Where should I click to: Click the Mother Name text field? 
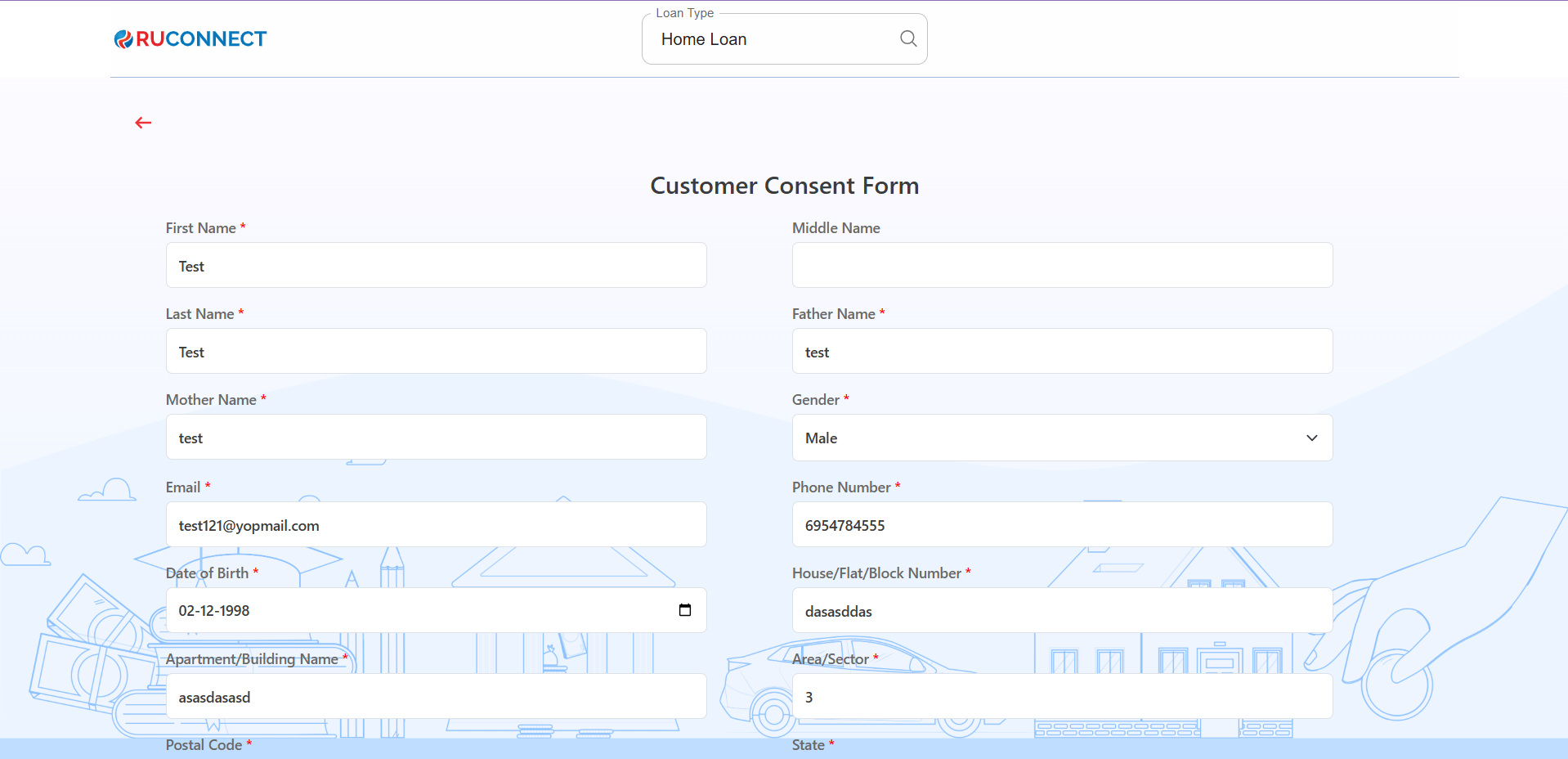[x=436, y=438]
